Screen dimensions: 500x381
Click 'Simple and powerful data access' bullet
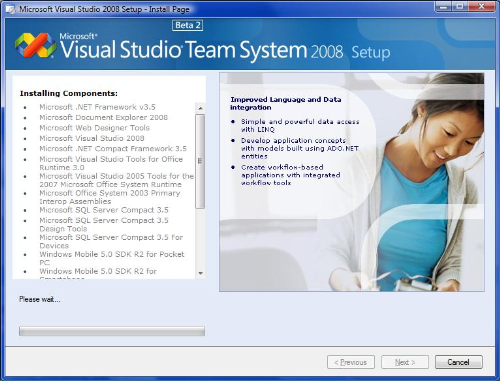300,125
